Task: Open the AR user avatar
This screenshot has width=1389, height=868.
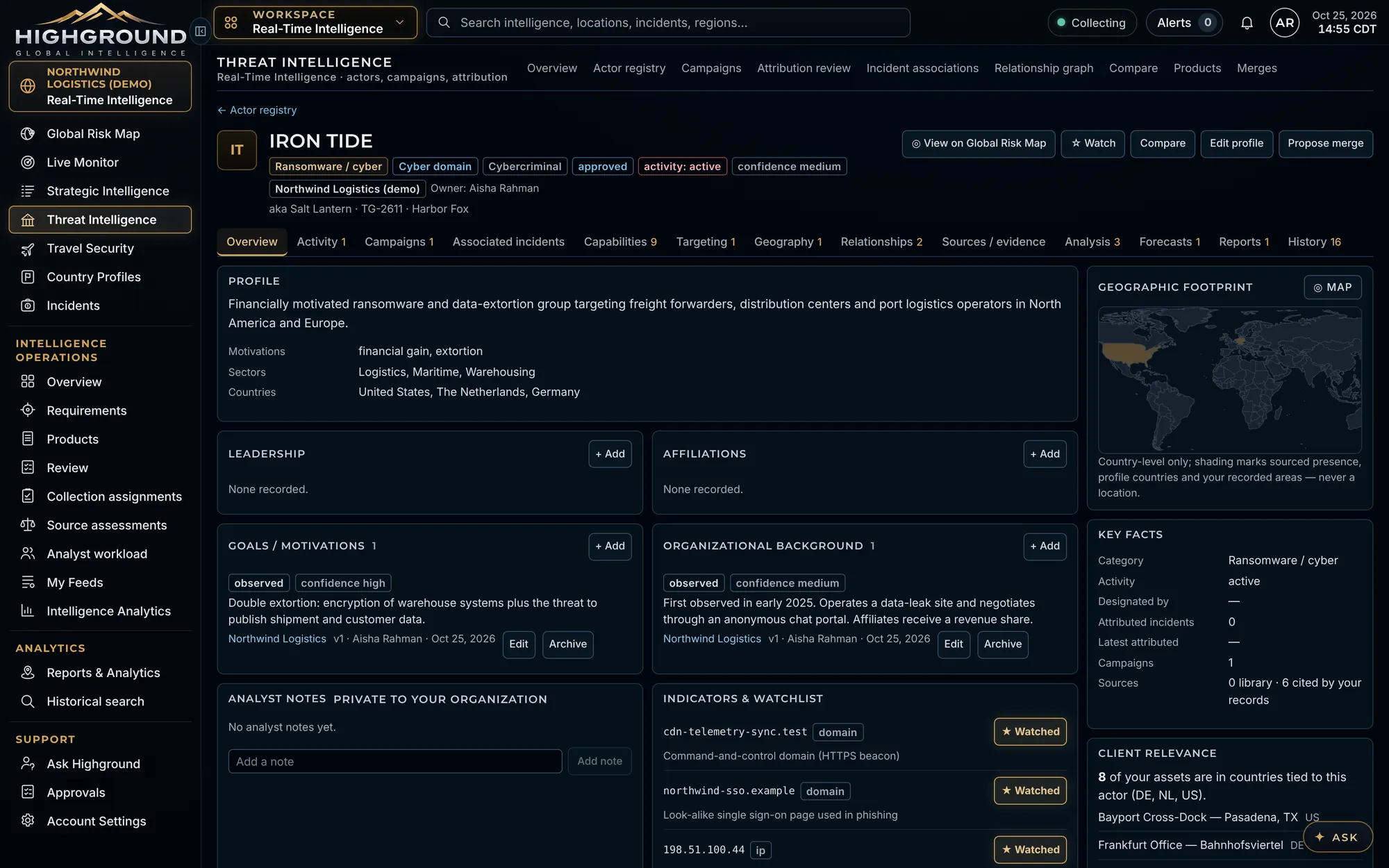Action: point(1285,23)
